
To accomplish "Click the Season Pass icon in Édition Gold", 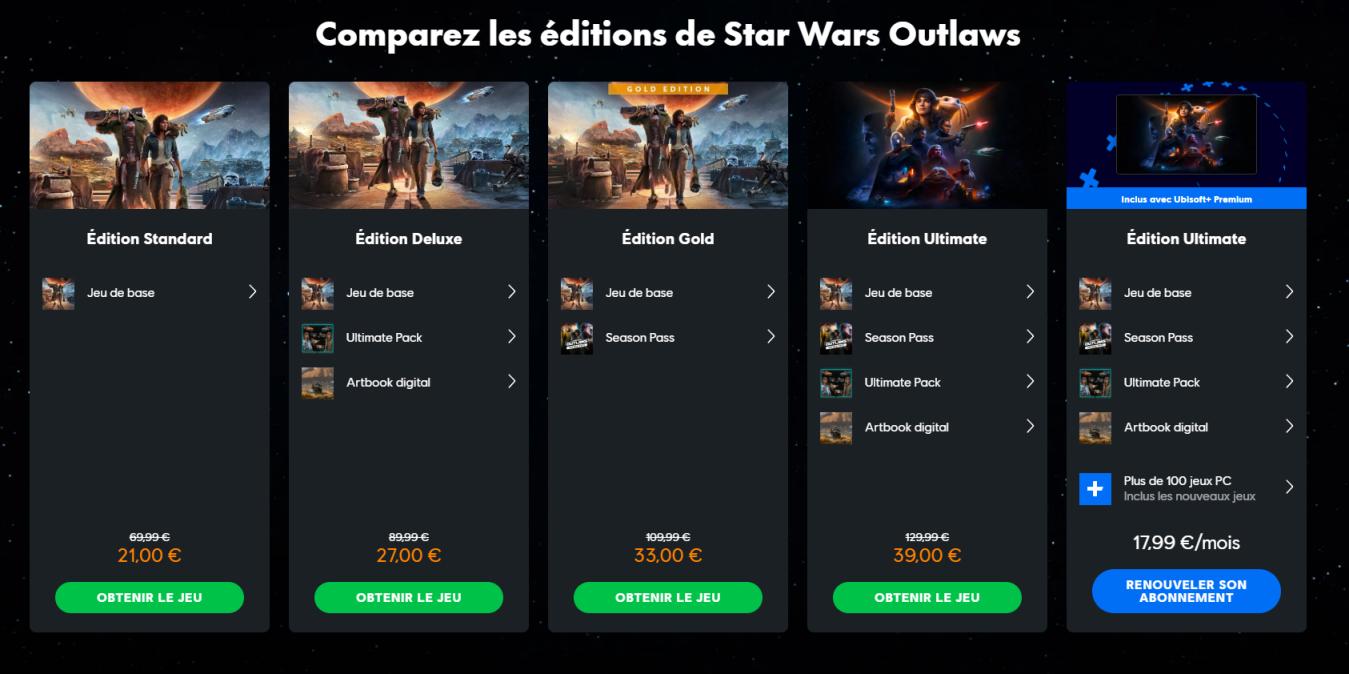I will (577, 338).
